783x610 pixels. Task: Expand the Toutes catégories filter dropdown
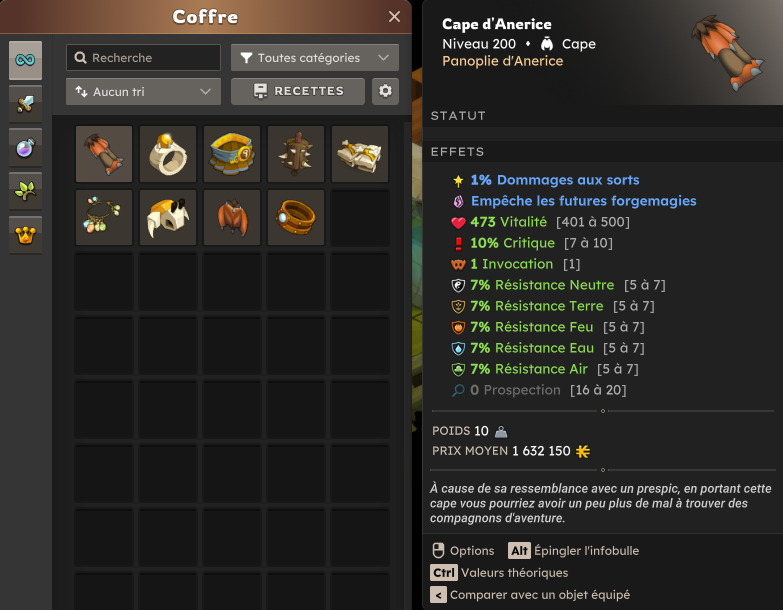(x=315, y=57)
